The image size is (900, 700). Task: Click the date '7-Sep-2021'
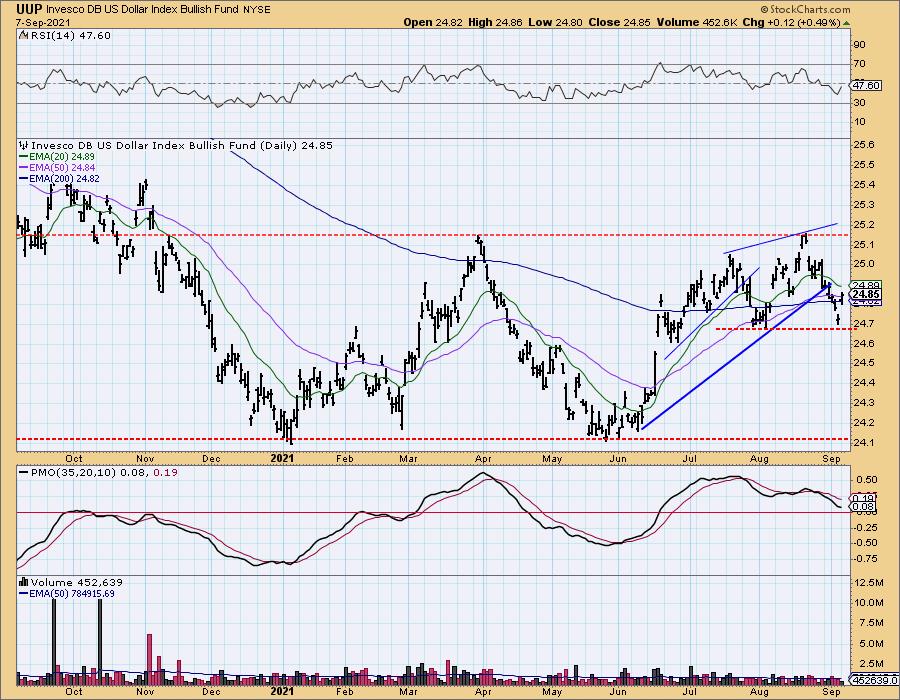click(x=43, y=23)
